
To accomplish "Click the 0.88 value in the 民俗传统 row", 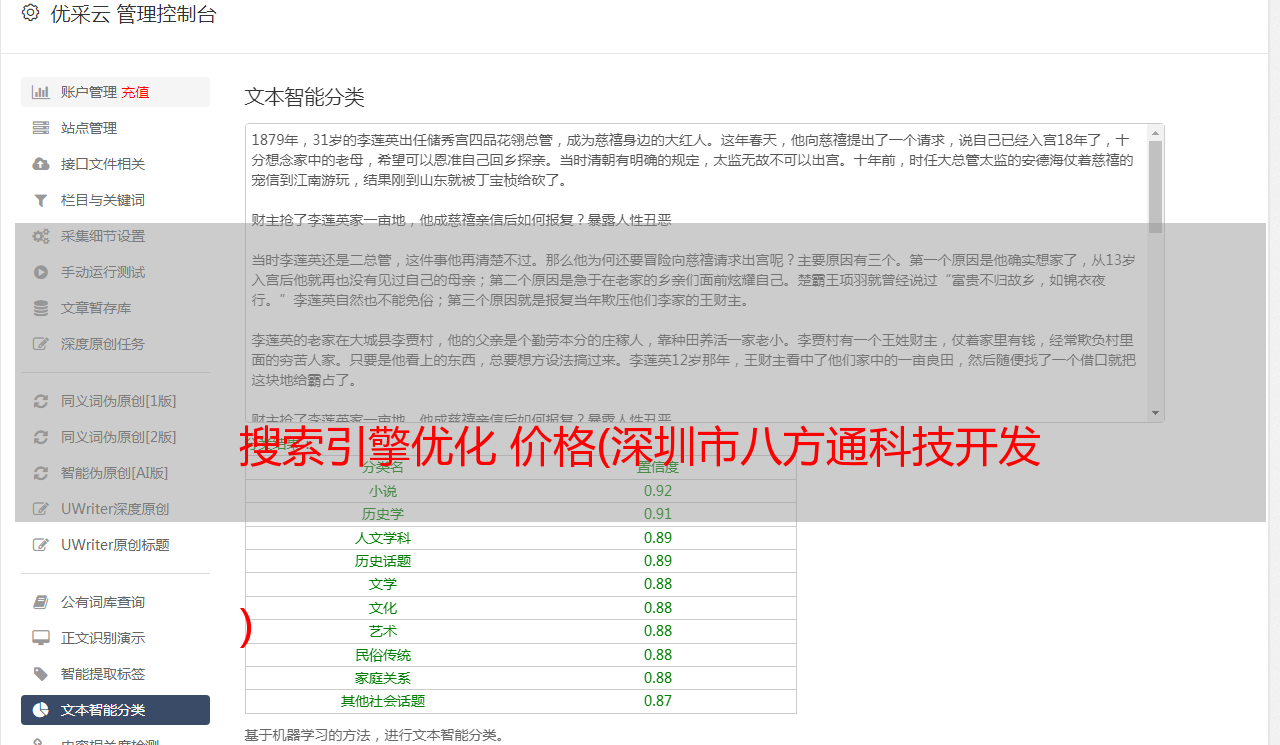I will tap(658, 655).
